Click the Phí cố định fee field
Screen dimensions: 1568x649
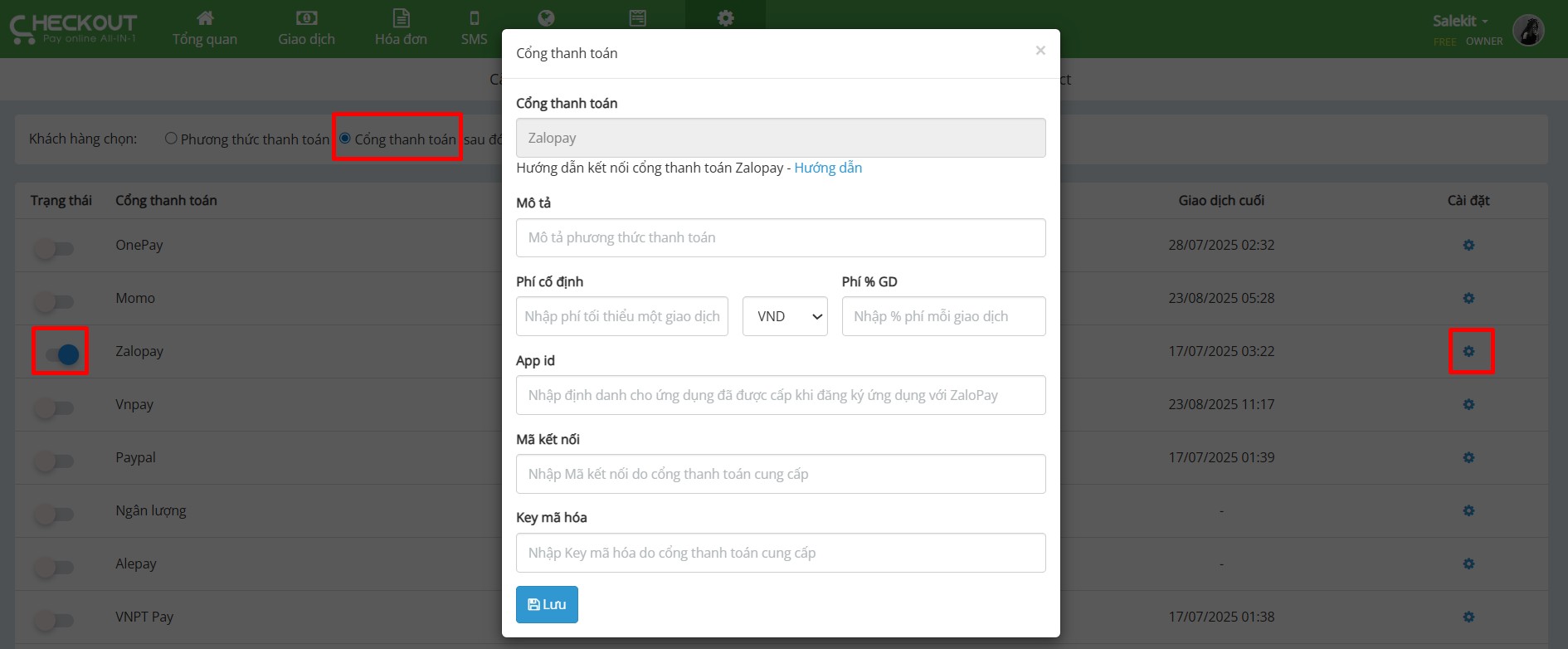(x=622, y=316)
